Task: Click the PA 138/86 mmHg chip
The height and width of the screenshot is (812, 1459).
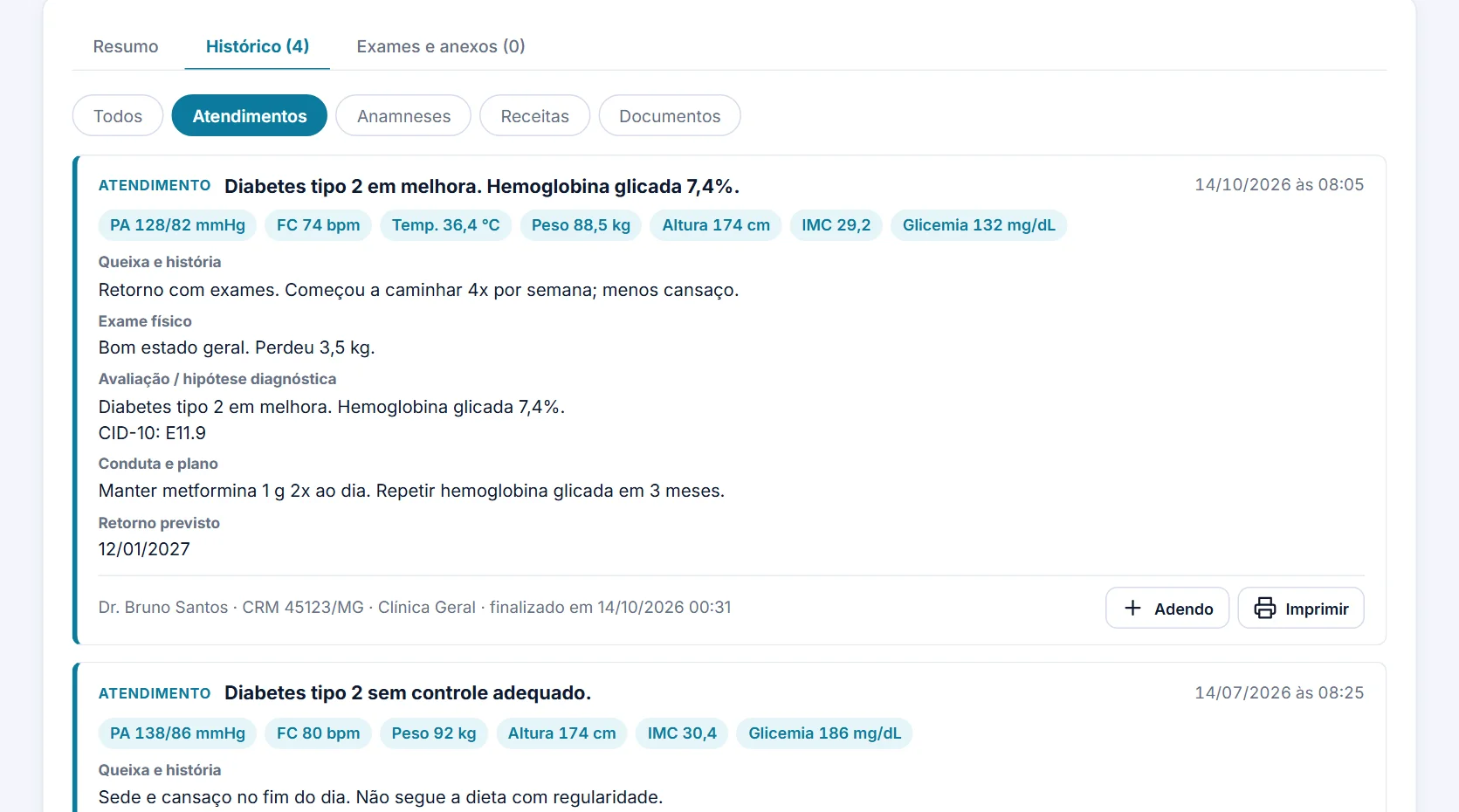Action: (x=178, y=733)
